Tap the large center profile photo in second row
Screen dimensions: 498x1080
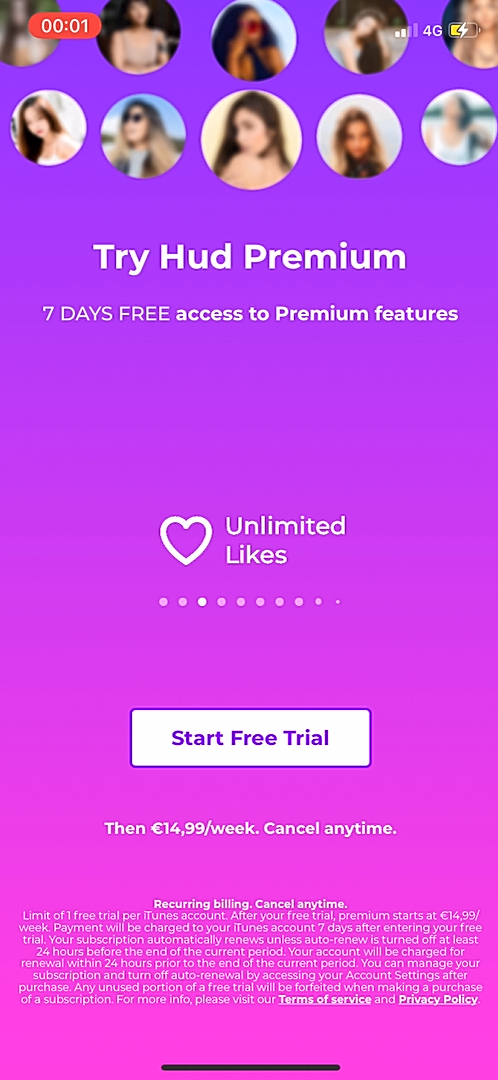tap(251, 140)
